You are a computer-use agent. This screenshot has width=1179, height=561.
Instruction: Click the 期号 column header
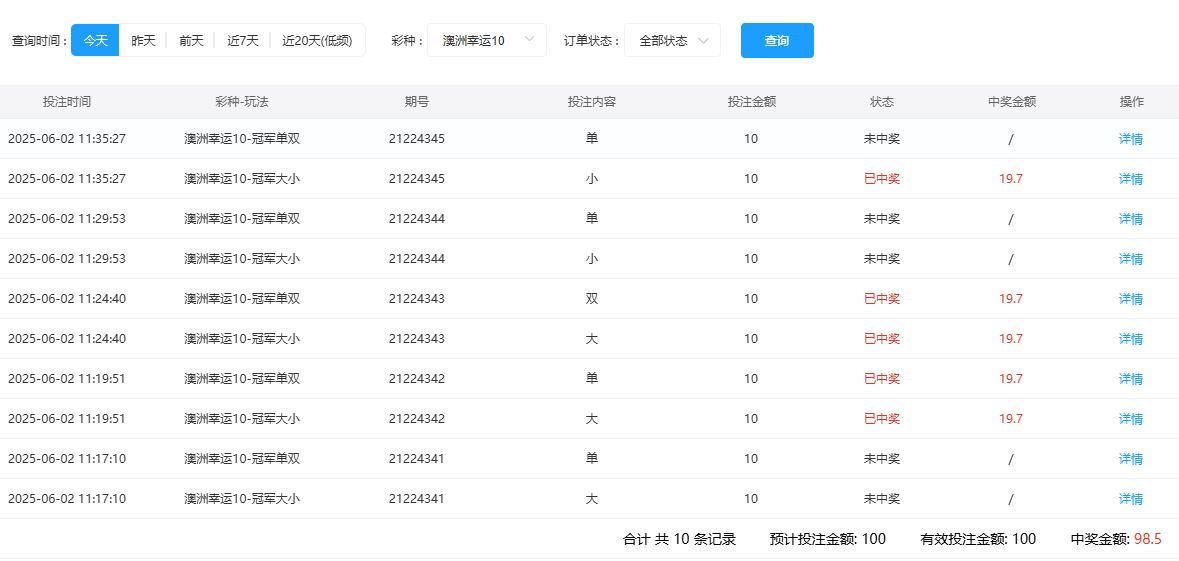[417, 102]
